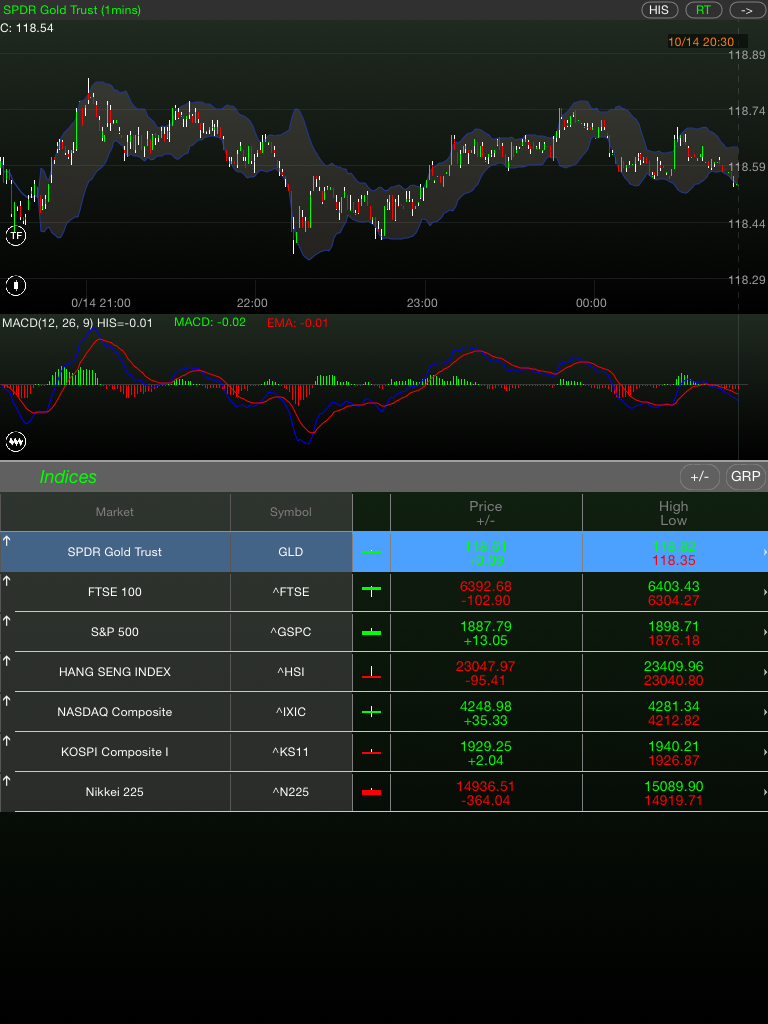The width and height of the screenshot is (768, 1024).
Task: Expand the HANG SENG INDEX row chevron
Action: (764, 673)
